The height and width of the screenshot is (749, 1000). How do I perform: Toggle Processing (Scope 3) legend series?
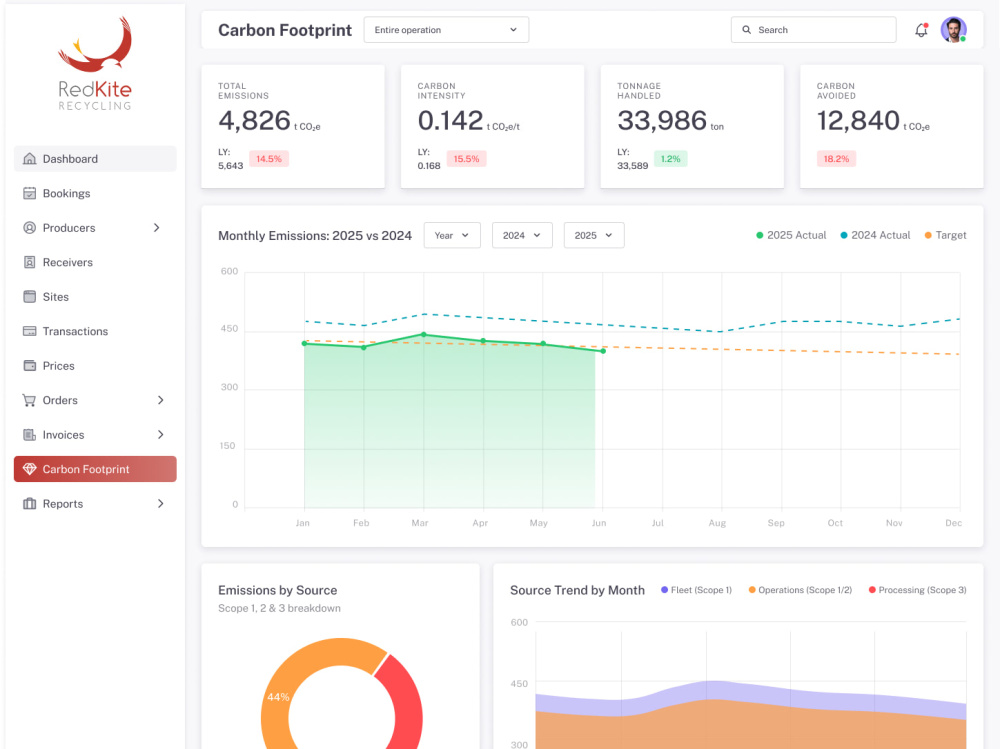point(917,590)
